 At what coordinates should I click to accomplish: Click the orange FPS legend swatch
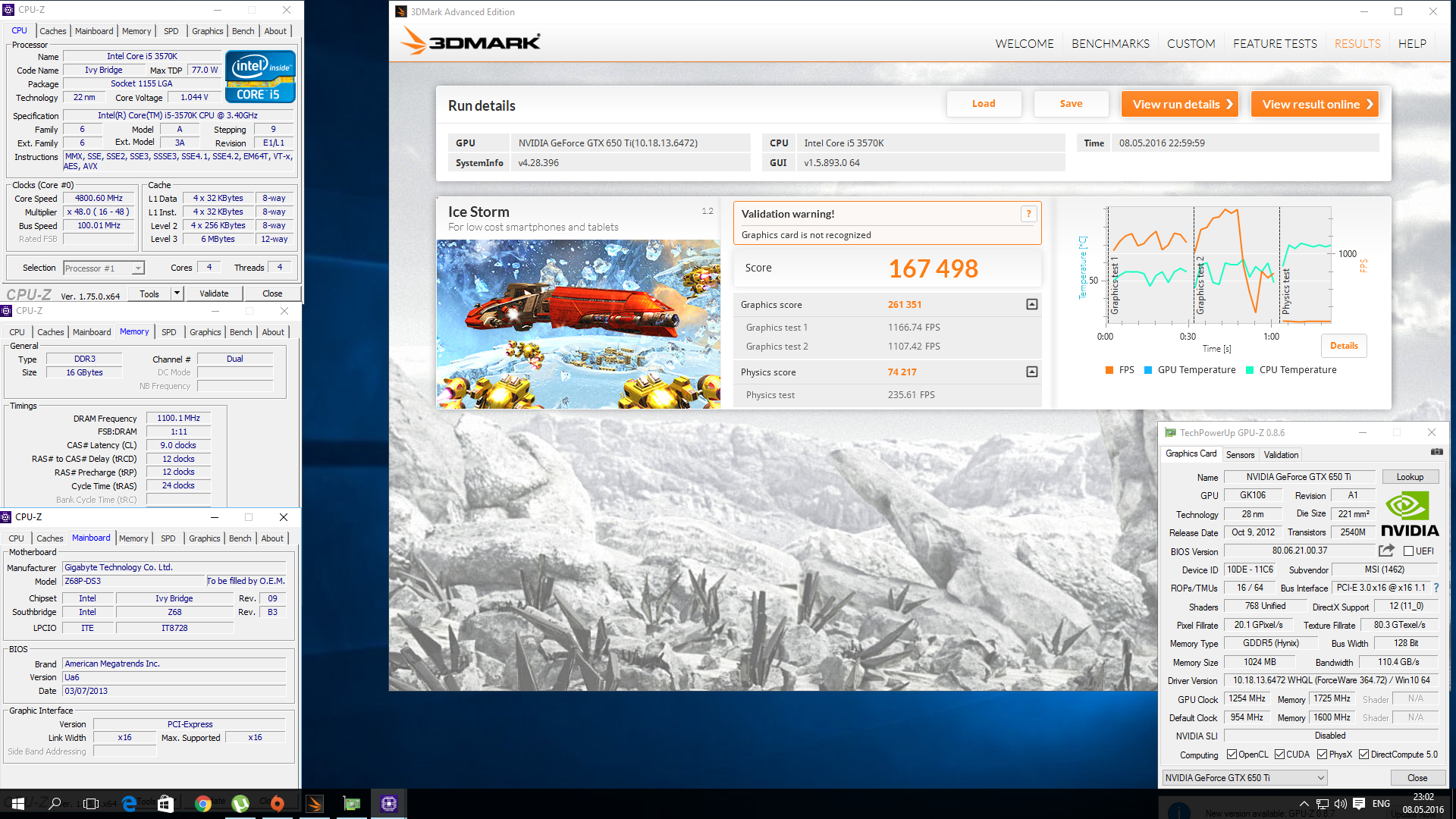(x=1109, y=370)
